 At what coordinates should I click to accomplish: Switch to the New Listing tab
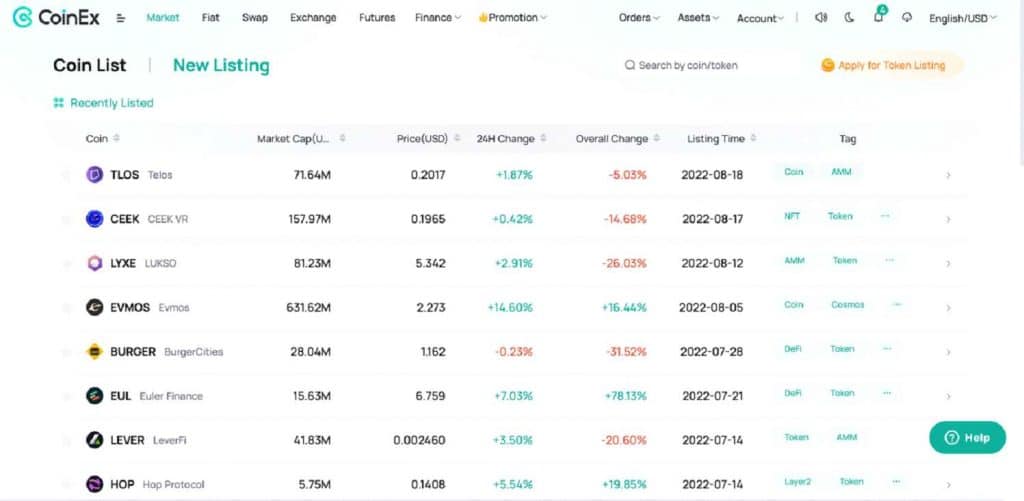(x=221, y=65)
